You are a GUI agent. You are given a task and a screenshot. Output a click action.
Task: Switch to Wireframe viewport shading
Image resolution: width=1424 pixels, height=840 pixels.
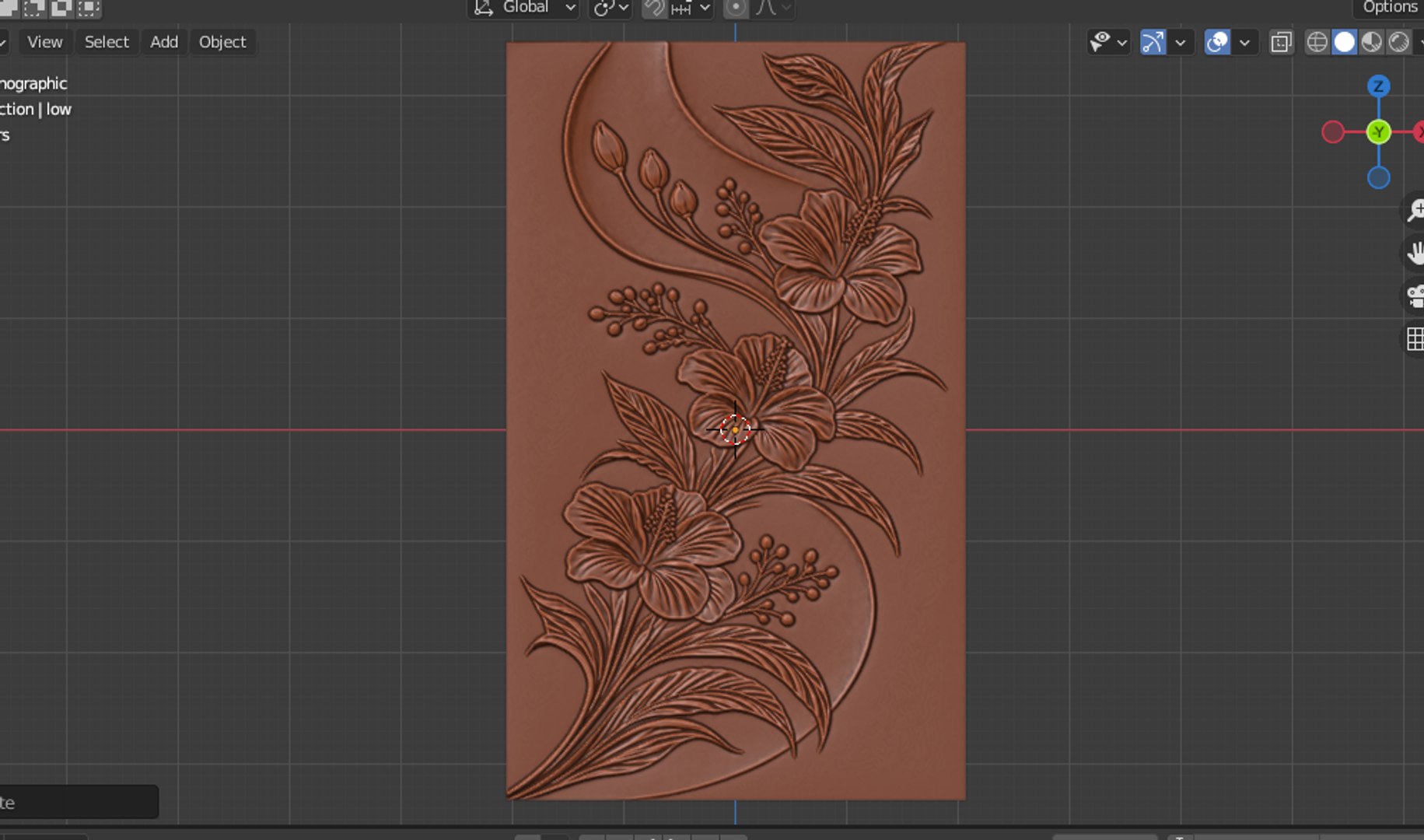pos(1317,42)
